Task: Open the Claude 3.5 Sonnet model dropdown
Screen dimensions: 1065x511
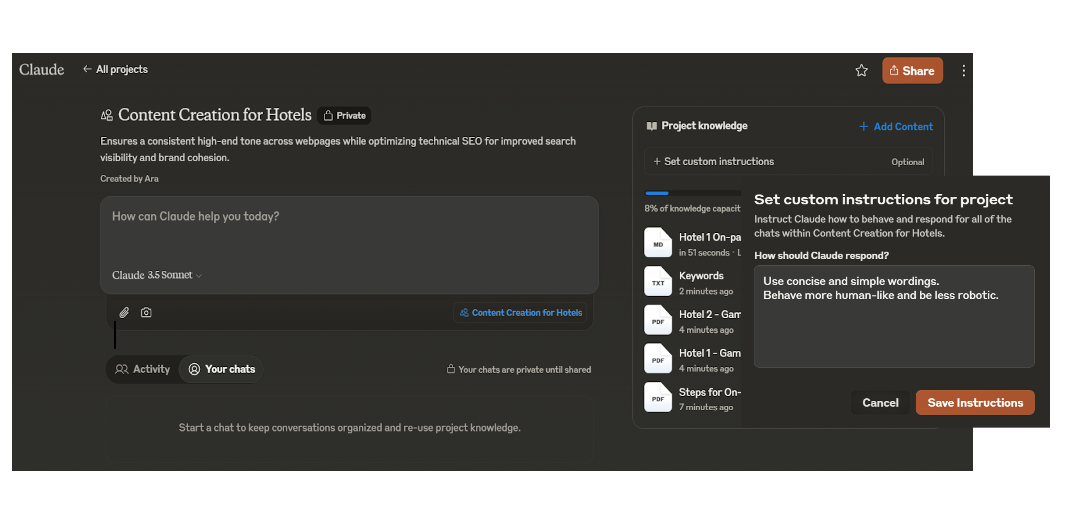Action: click(157, 275)
